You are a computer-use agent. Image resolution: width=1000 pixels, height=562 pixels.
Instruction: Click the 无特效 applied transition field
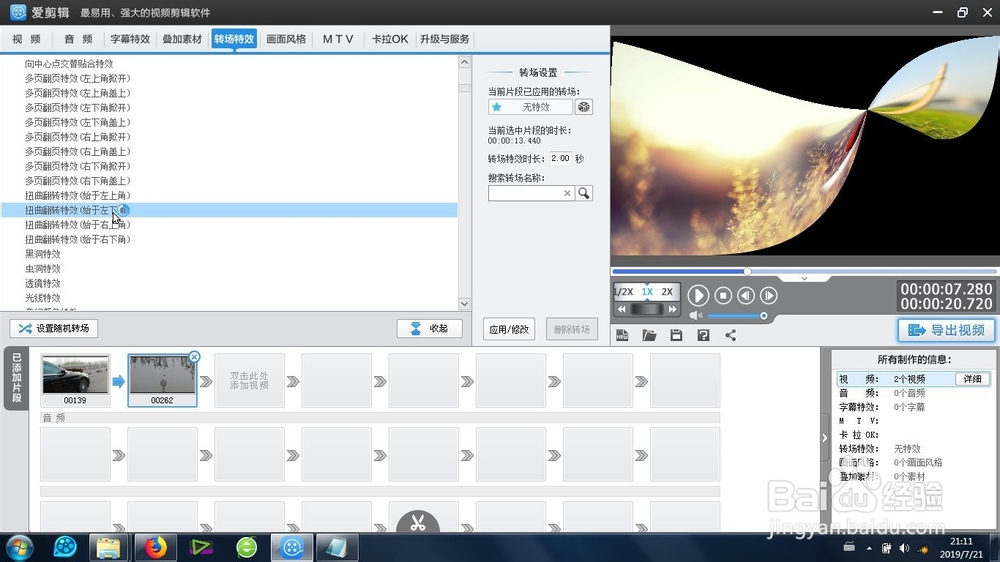pos(530,107)
